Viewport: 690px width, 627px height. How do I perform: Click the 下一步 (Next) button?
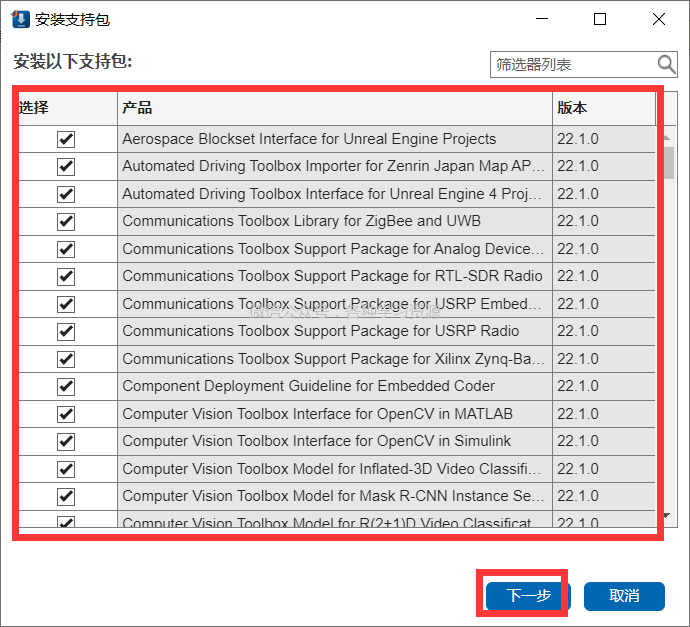pyautogui.click(x=528, y=596)
